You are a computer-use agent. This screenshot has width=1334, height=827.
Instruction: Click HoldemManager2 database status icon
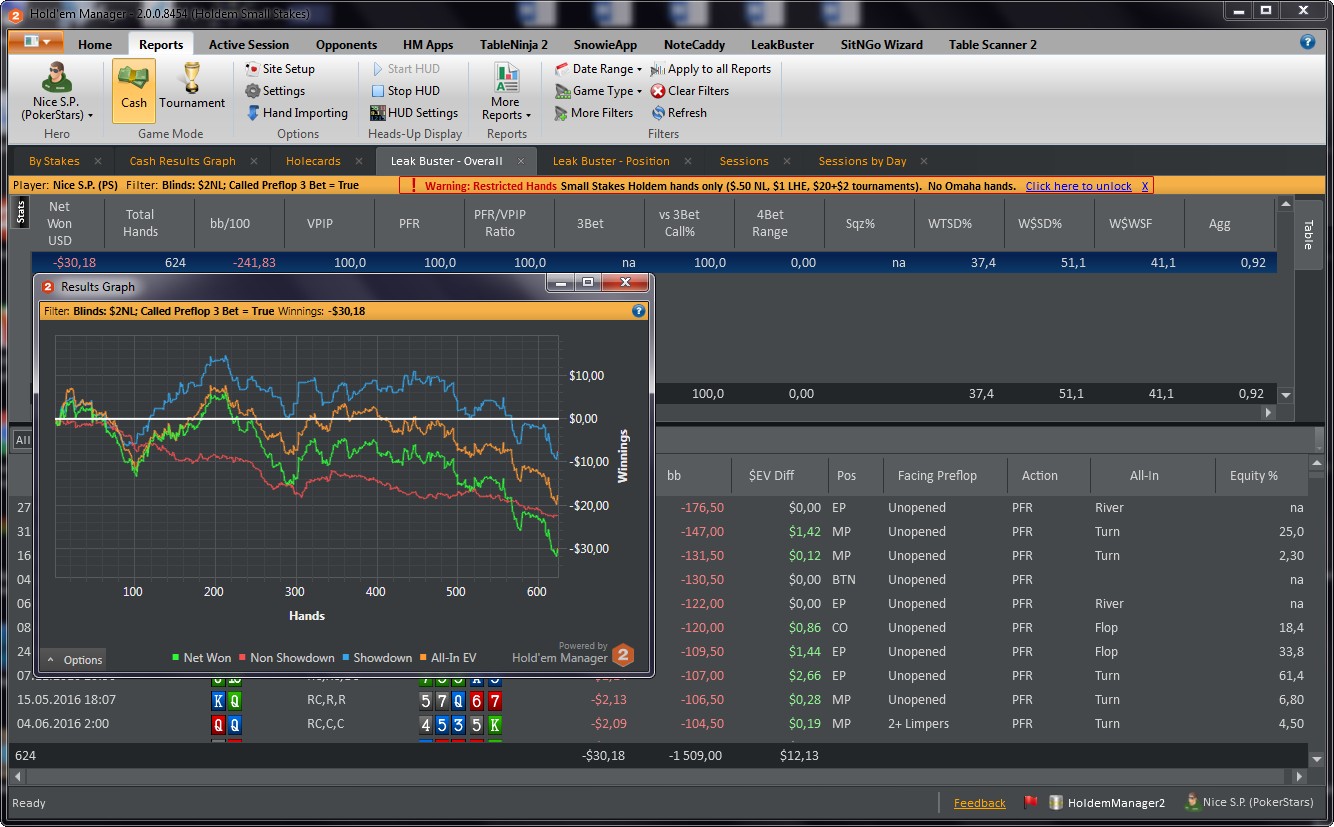(1107, 802)
